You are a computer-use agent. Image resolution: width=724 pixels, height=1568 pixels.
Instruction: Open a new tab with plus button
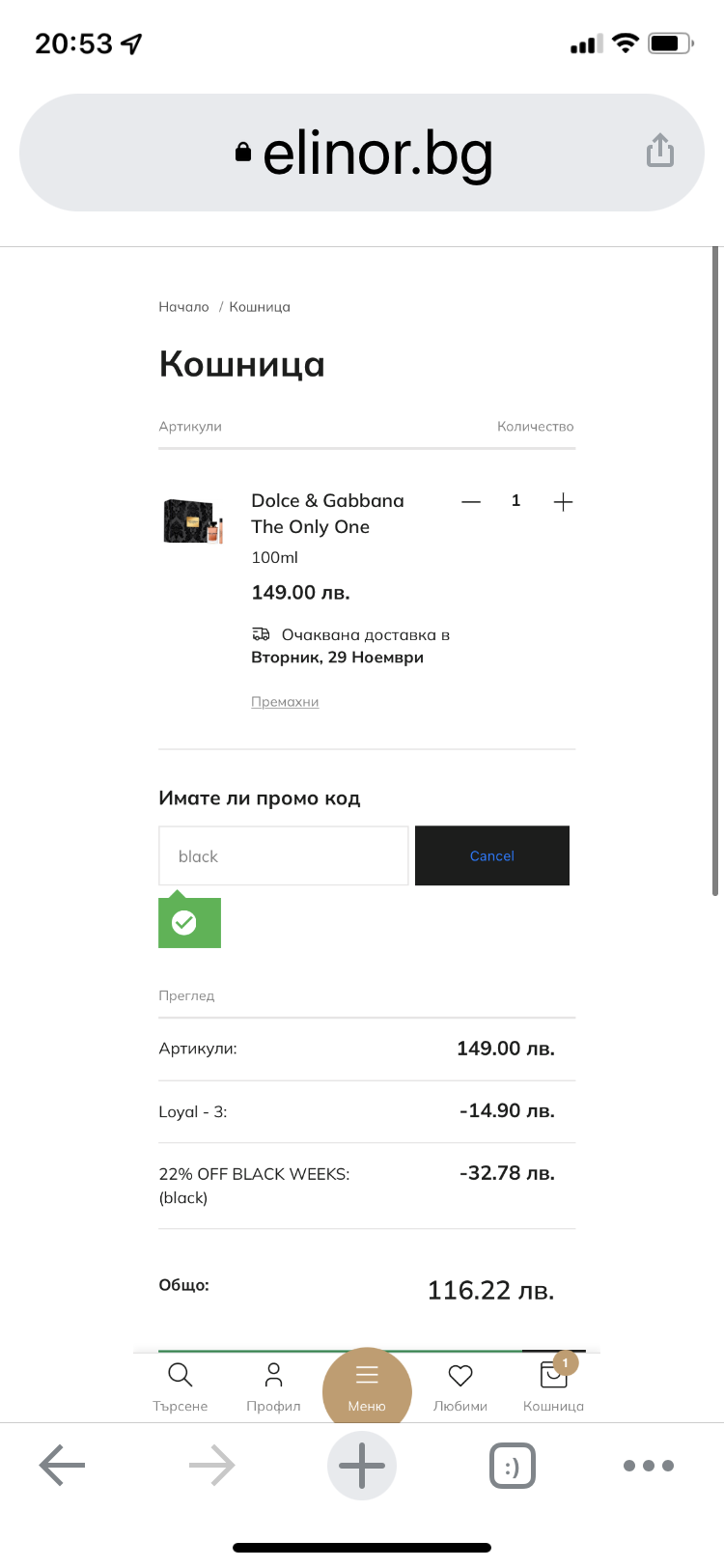[x=362, y=1466]
